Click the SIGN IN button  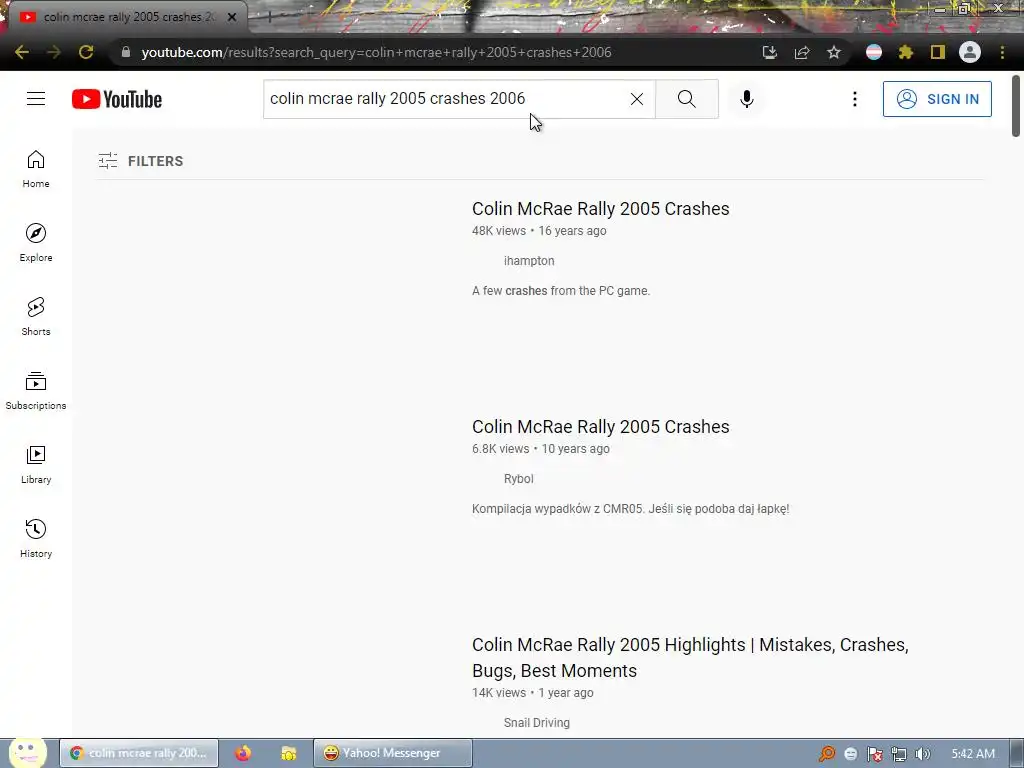click(x=937, y=99)
